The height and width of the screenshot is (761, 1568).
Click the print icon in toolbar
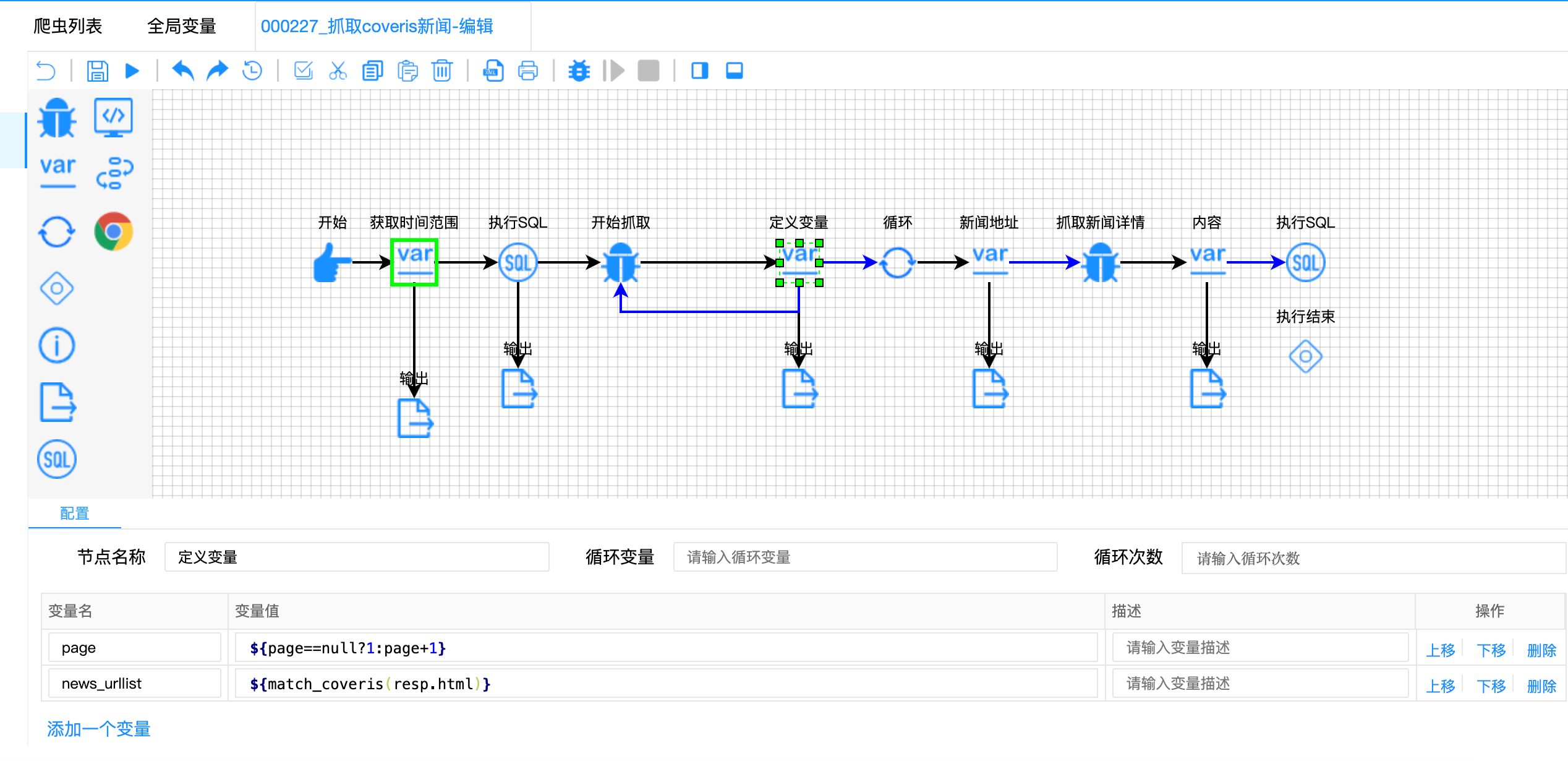[x=527, y=71]
